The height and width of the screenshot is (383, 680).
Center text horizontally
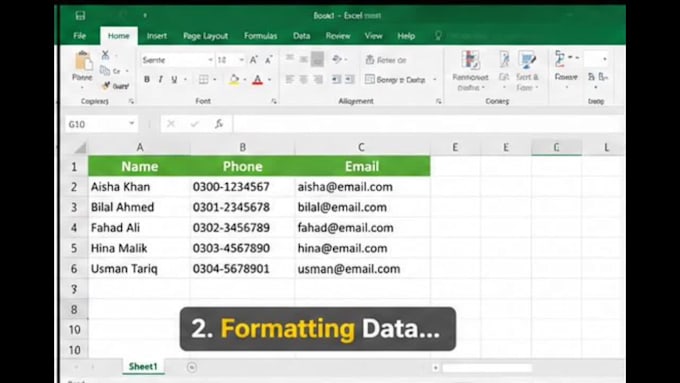[x=304, y=79]
